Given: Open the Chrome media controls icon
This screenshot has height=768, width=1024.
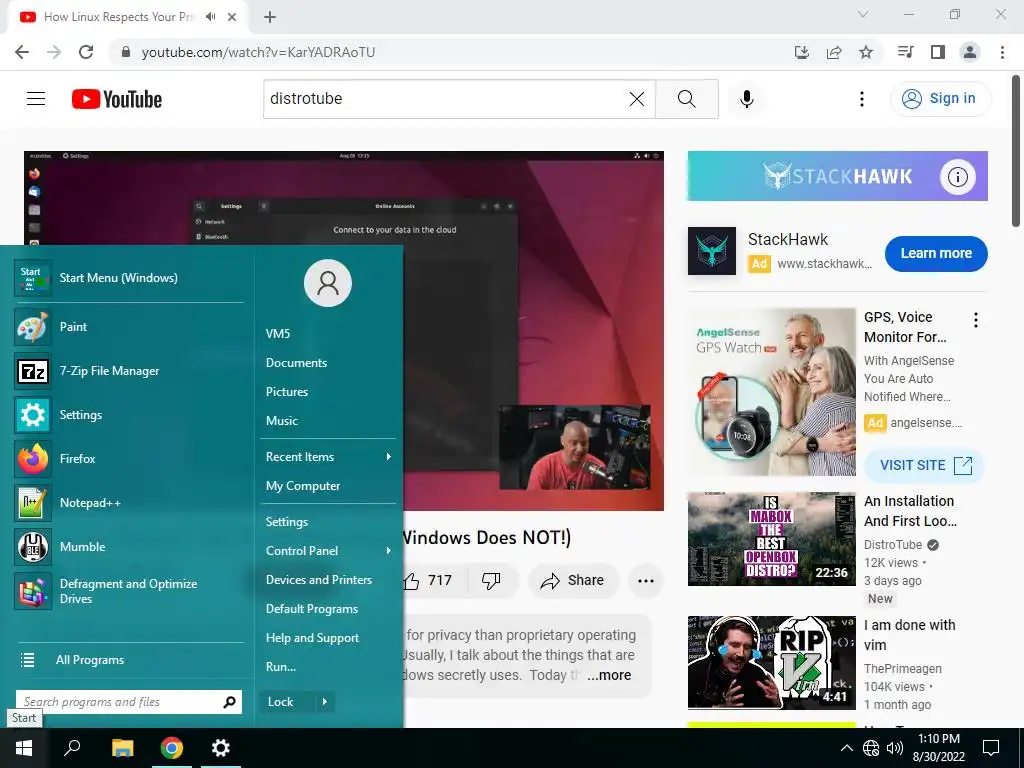Looking at the screenshot, I should coord(905,52).
